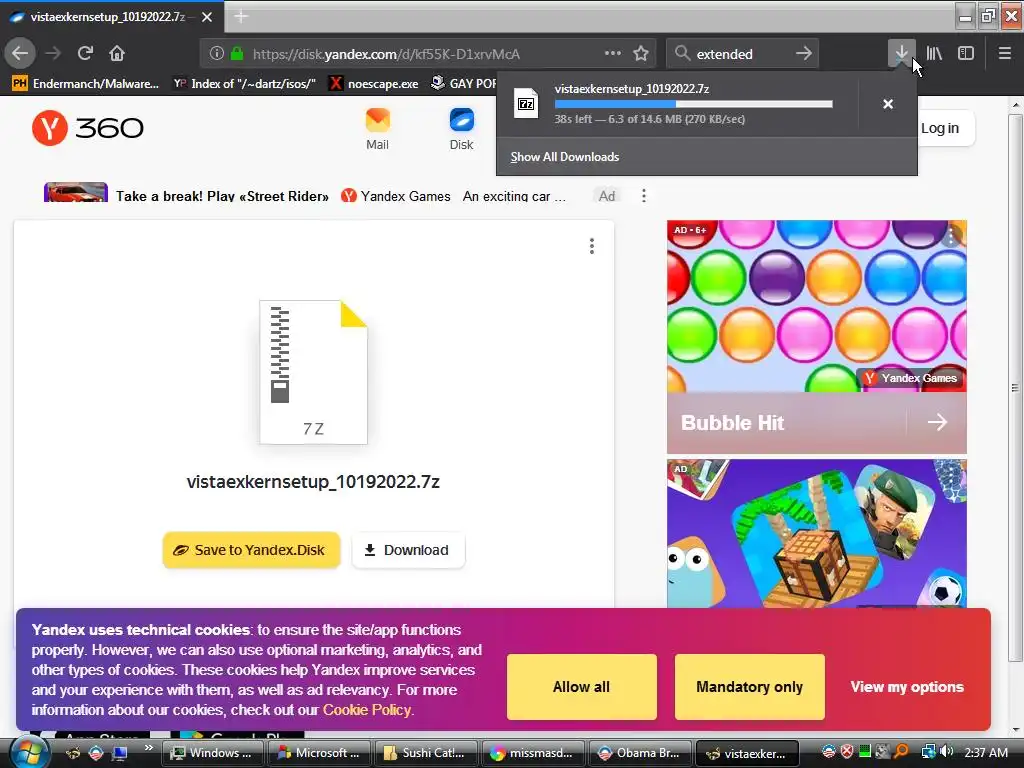This screenshot has height=768, width=1024.
Task: Open Yandex Mail service
Action: tap(377, 129)
